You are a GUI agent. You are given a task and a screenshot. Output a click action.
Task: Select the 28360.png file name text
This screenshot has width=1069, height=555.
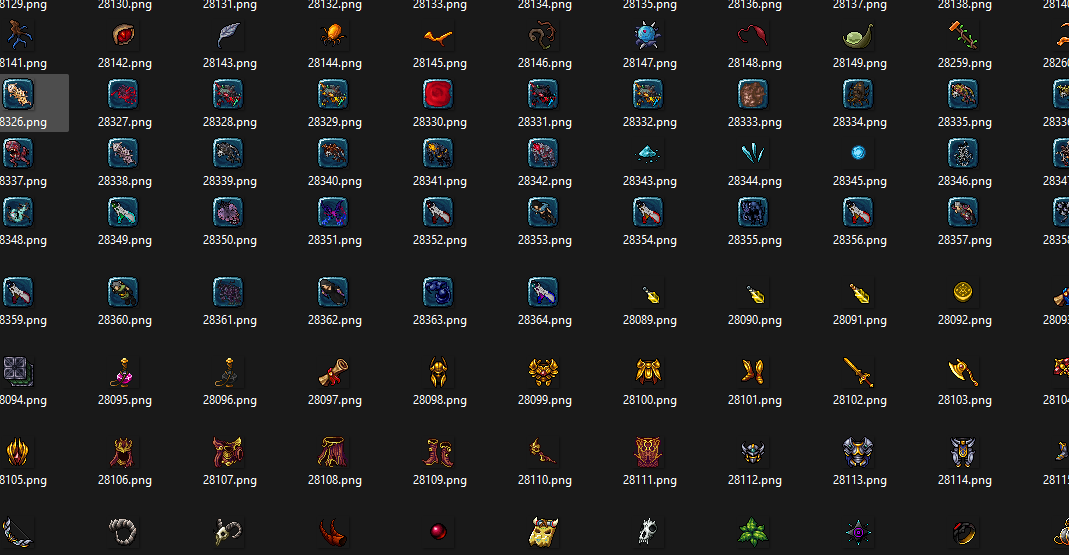(125, 320)
